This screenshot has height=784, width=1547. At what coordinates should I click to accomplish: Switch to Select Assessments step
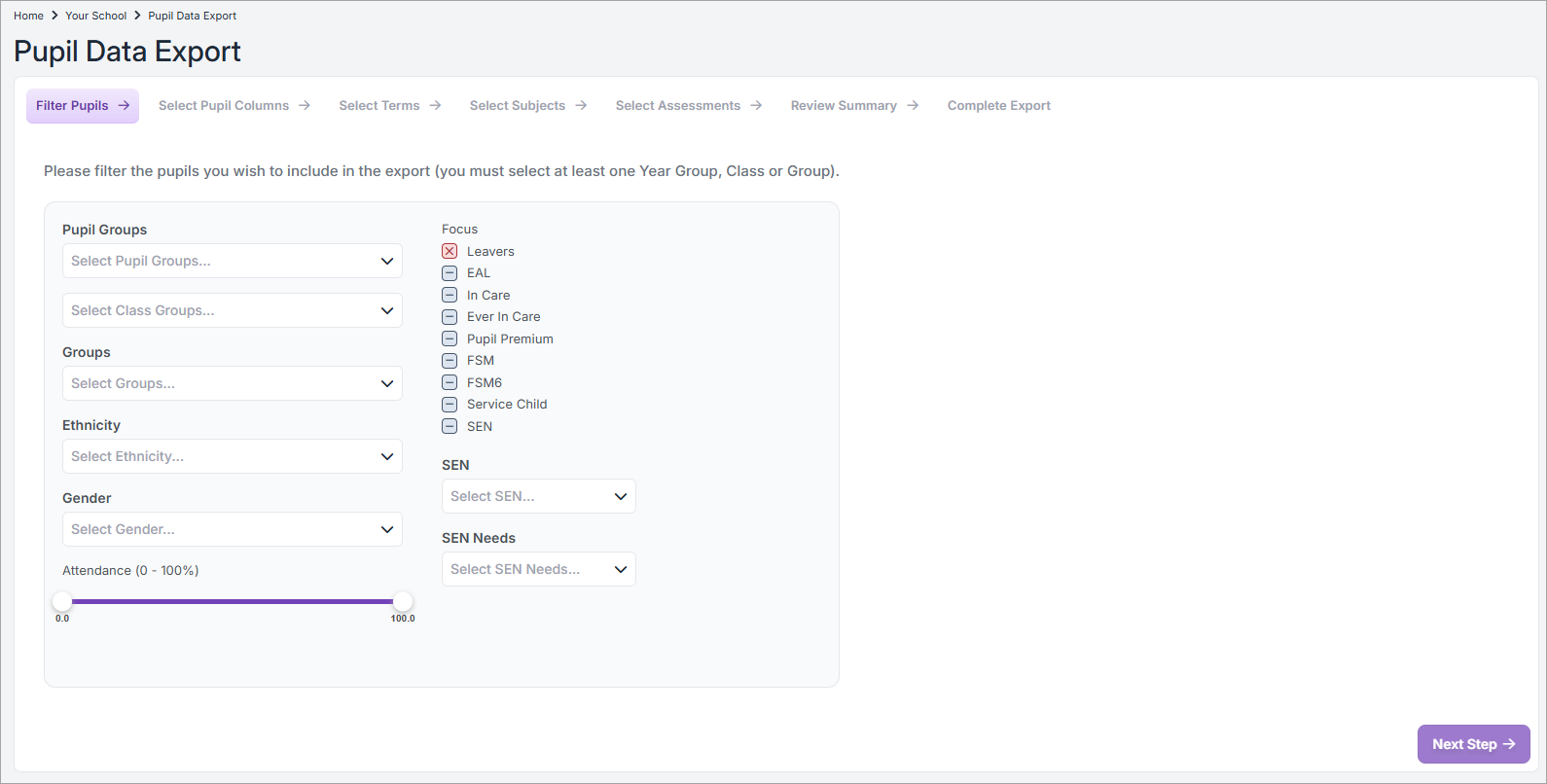(x=677, y=106)
